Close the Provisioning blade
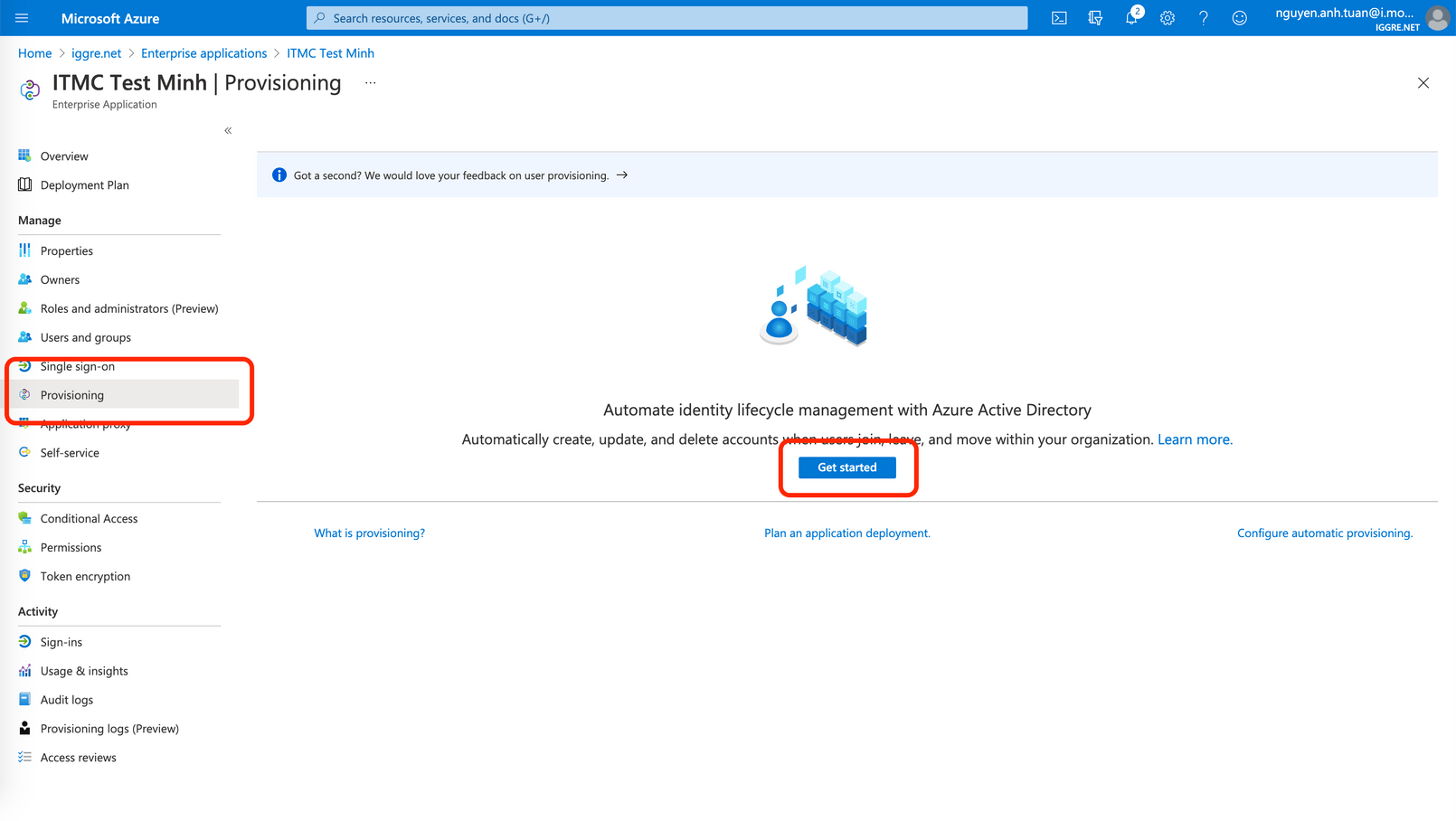This screenshot has height=821, width=1456. [1423, 83]
